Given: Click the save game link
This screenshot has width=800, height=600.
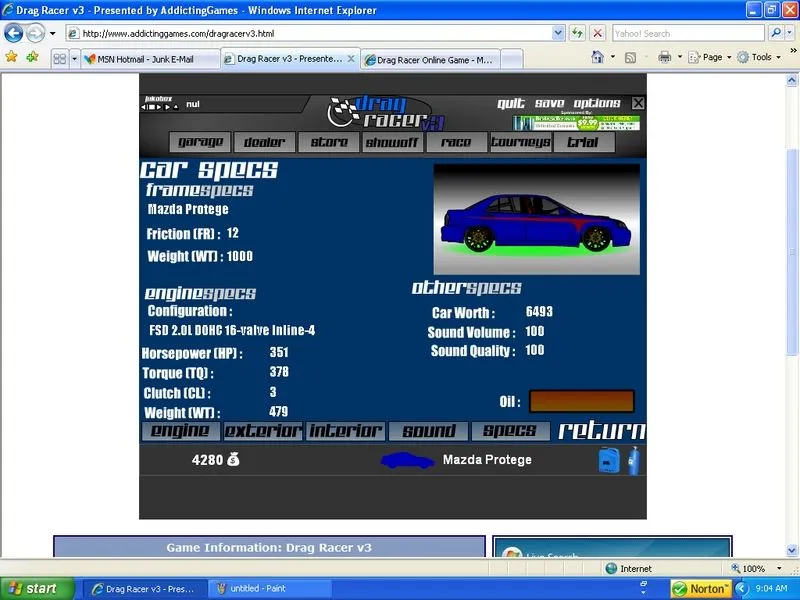Looking at the screenshot, I should click(549, 103).
